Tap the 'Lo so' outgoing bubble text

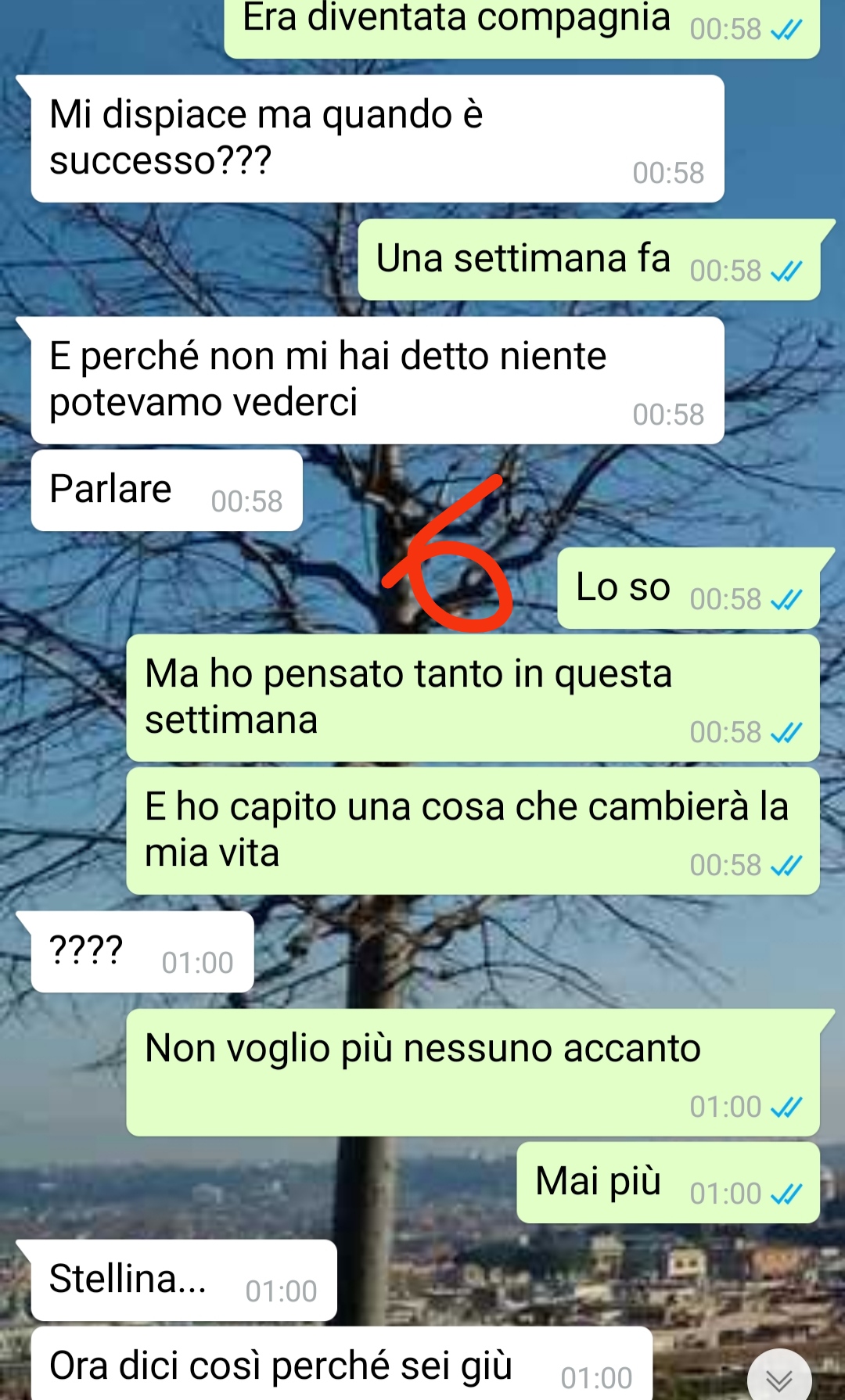[x=623, y=587]
